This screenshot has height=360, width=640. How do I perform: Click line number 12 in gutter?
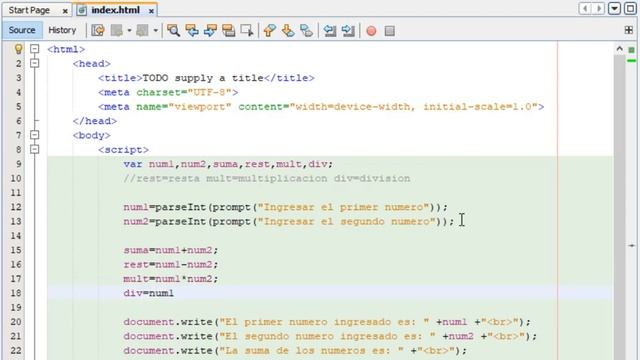click(x=16, y=207)
